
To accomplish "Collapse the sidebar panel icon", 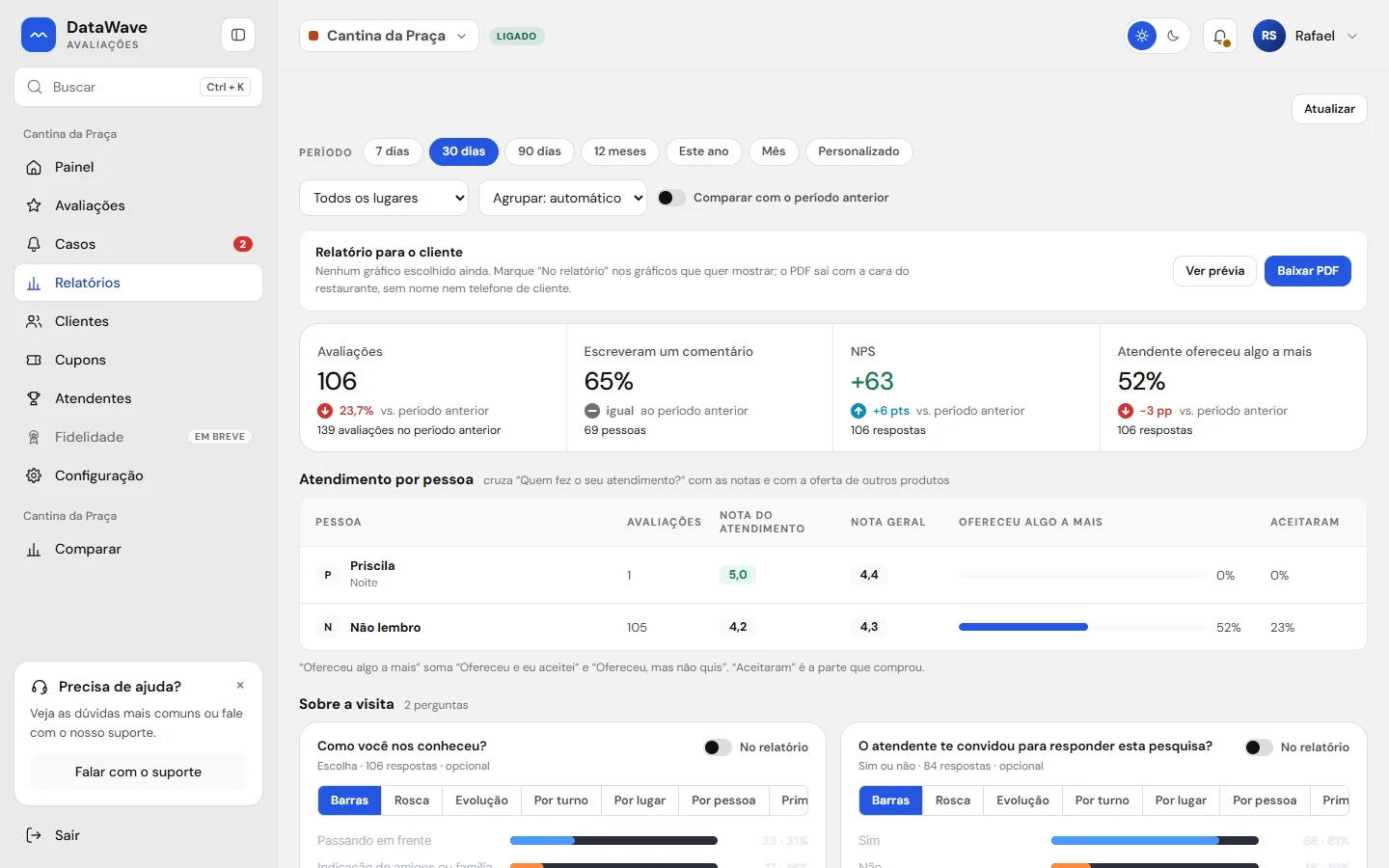I will click(x=238, y=36).
